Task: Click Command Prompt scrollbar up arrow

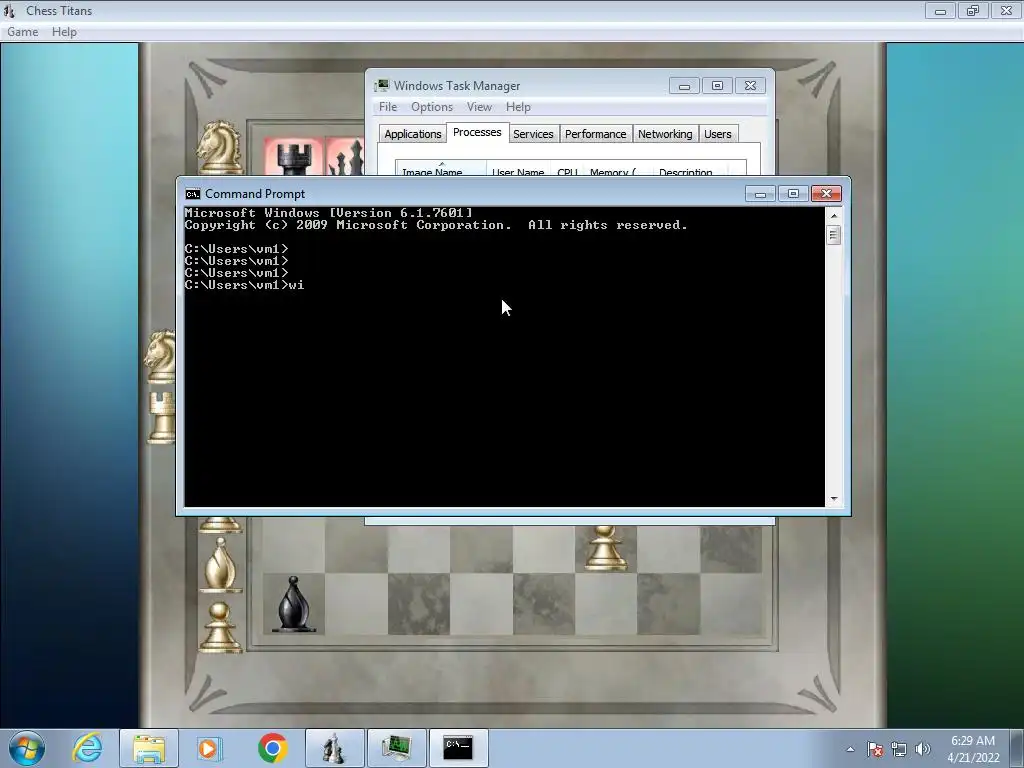Action: pyautogui.click(x=833, y=216)
